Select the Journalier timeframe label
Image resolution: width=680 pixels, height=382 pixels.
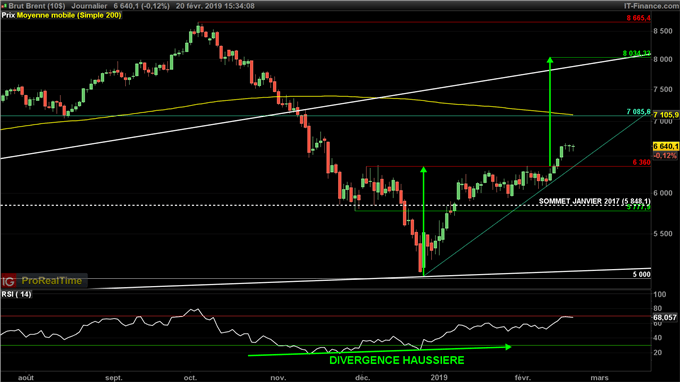click(89, 6)
